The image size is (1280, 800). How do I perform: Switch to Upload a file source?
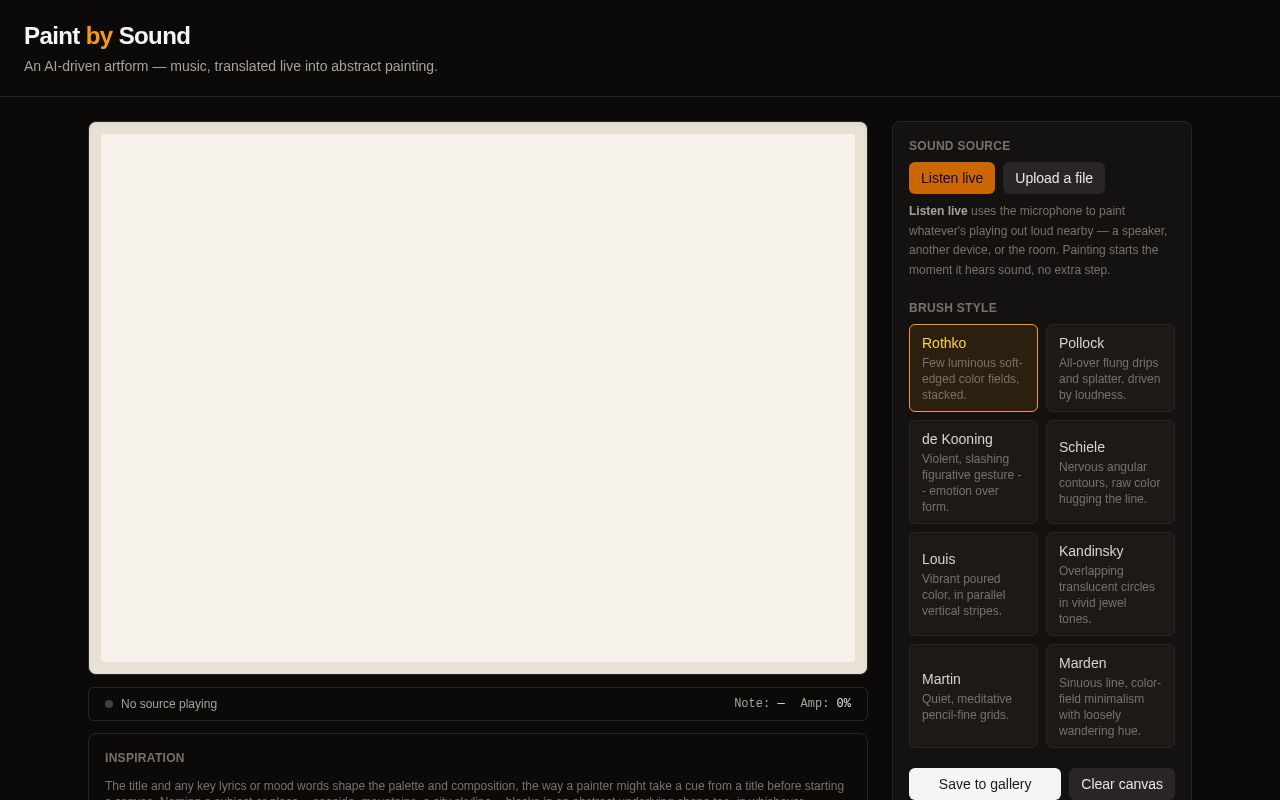point(1054,178)
